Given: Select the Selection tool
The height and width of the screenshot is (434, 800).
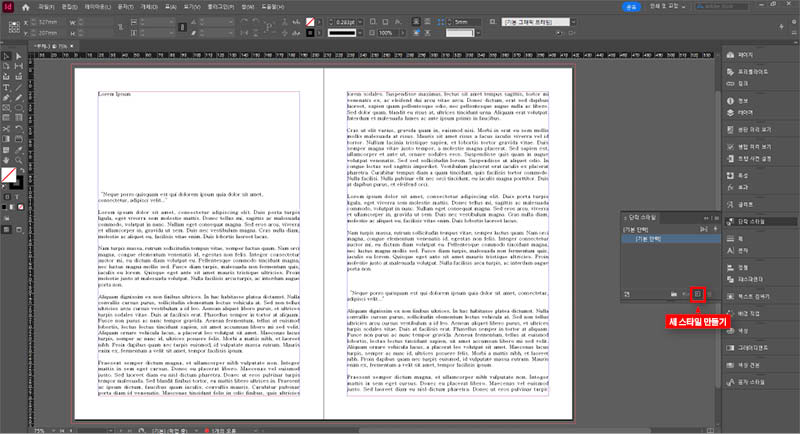Looking at the screenshot, I should coord(7,56).
